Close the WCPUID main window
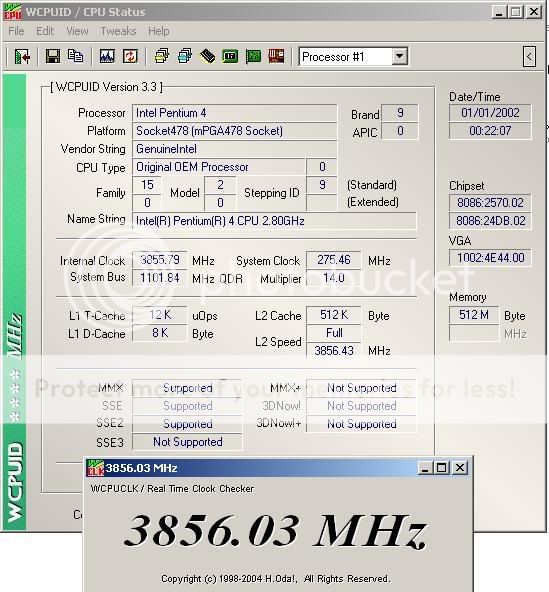 point(534,12)
